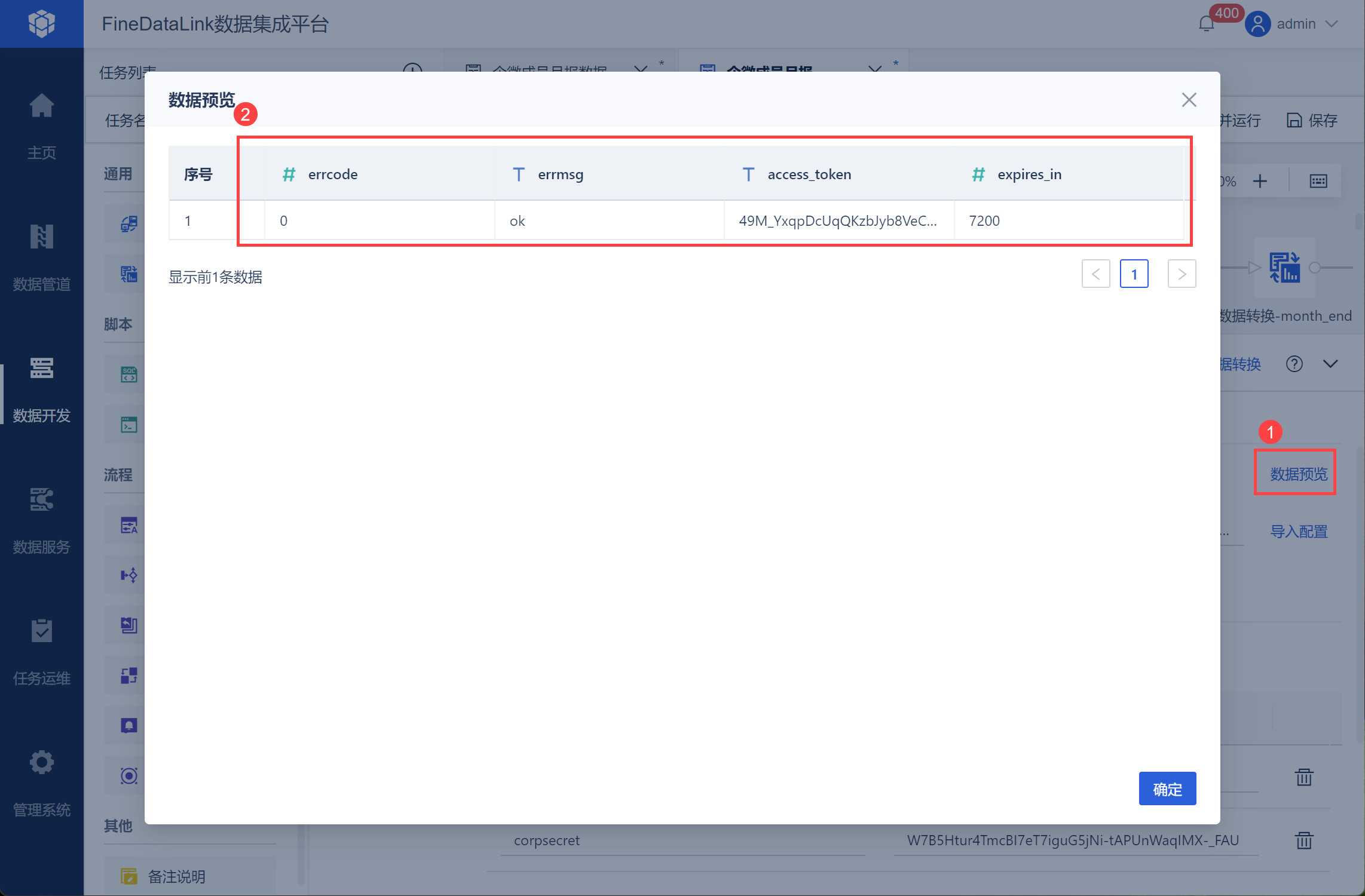Select page 1 in pagination
The image size is (1365, 896).
coord(1134,274)
